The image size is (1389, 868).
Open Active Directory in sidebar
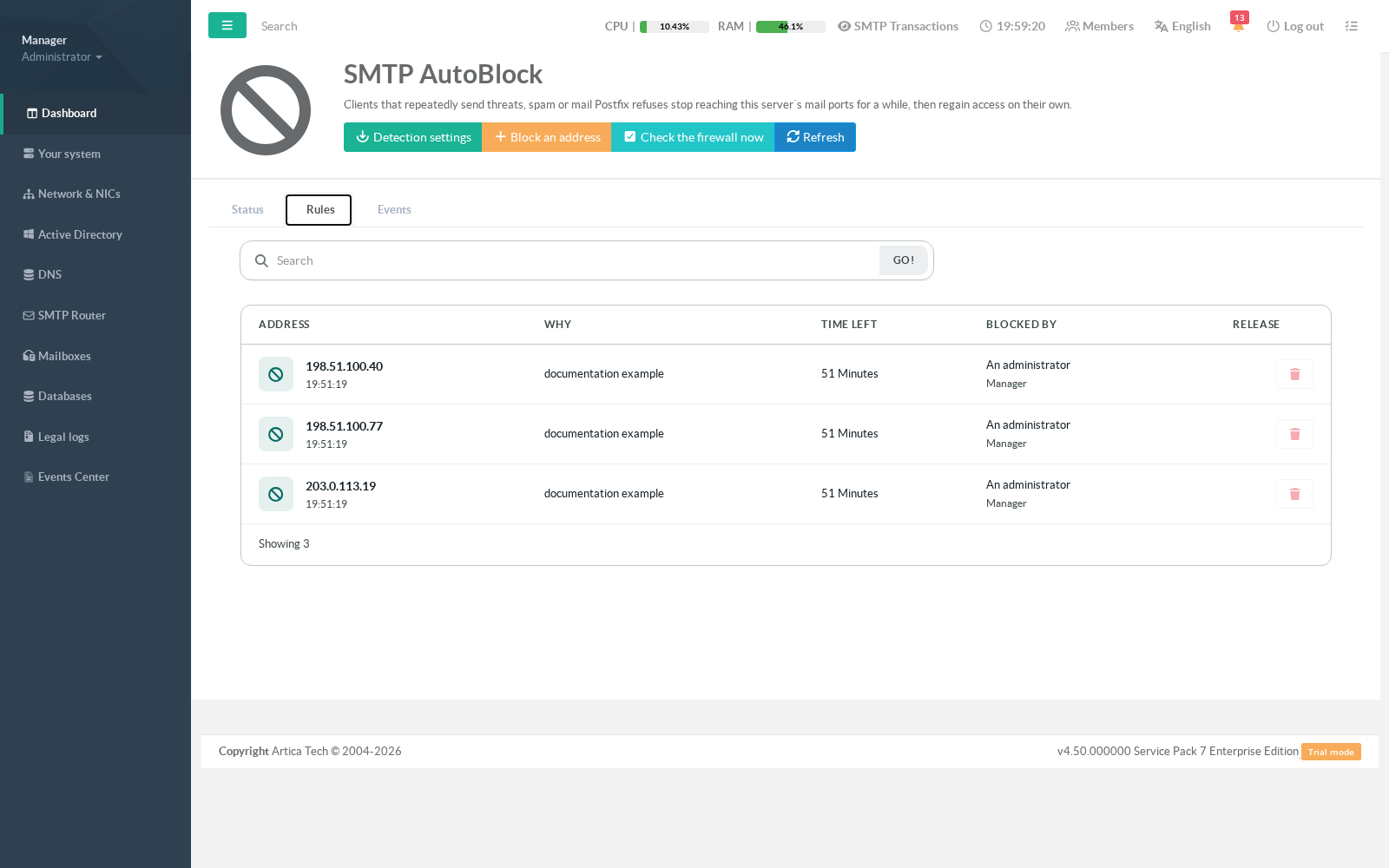[95, 234]
